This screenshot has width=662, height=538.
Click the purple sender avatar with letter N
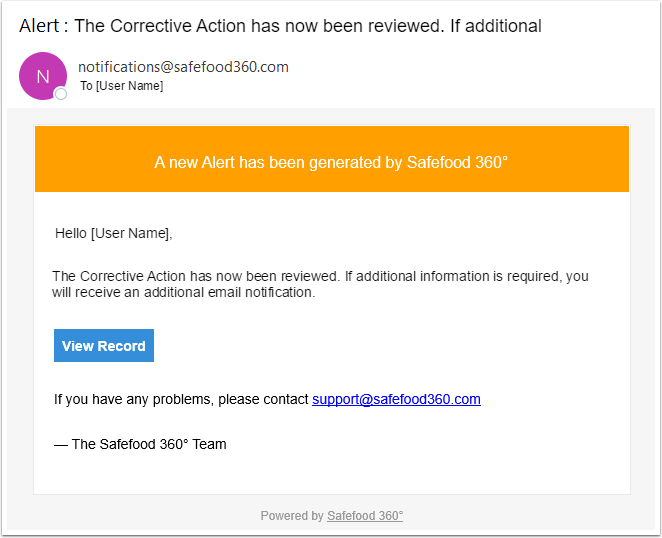pos(42,76)
